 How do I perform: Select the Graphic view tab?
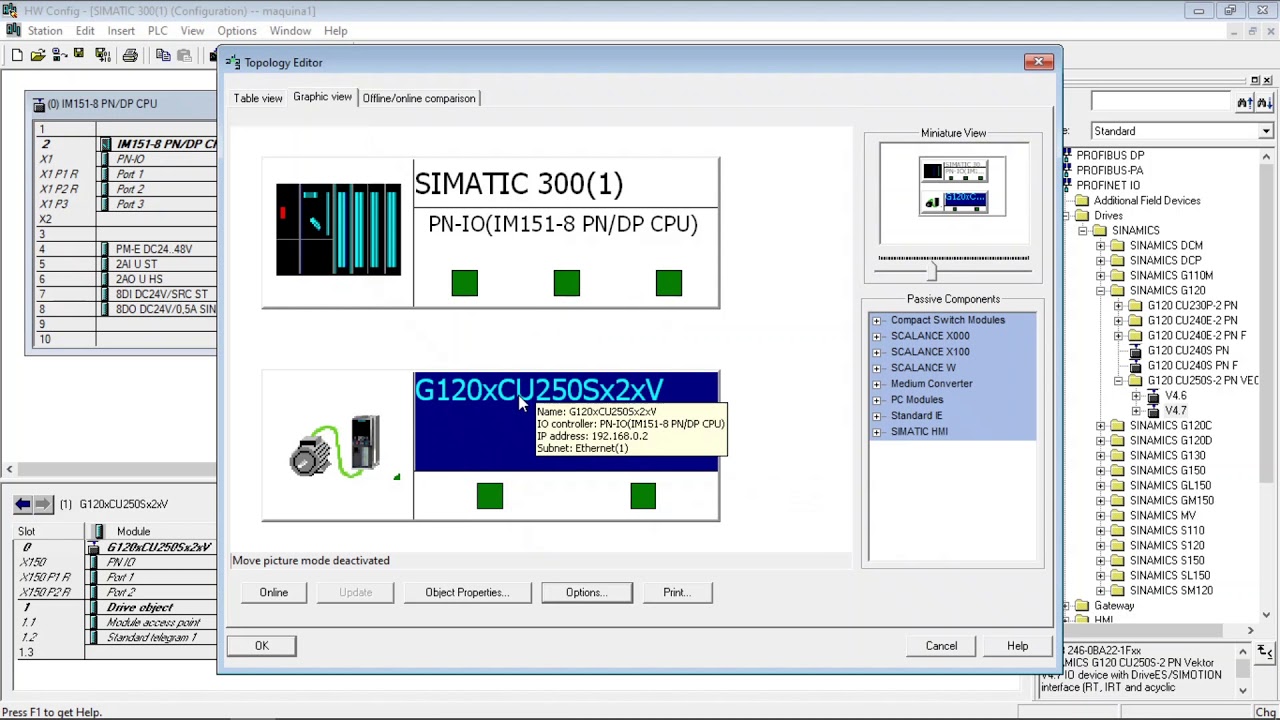pos(322,97)
